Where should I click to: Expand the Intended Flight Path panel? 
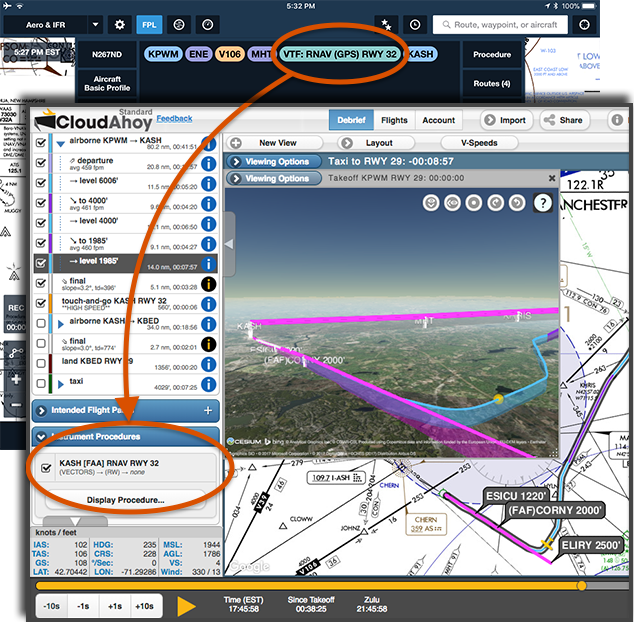tap(41, 410)
